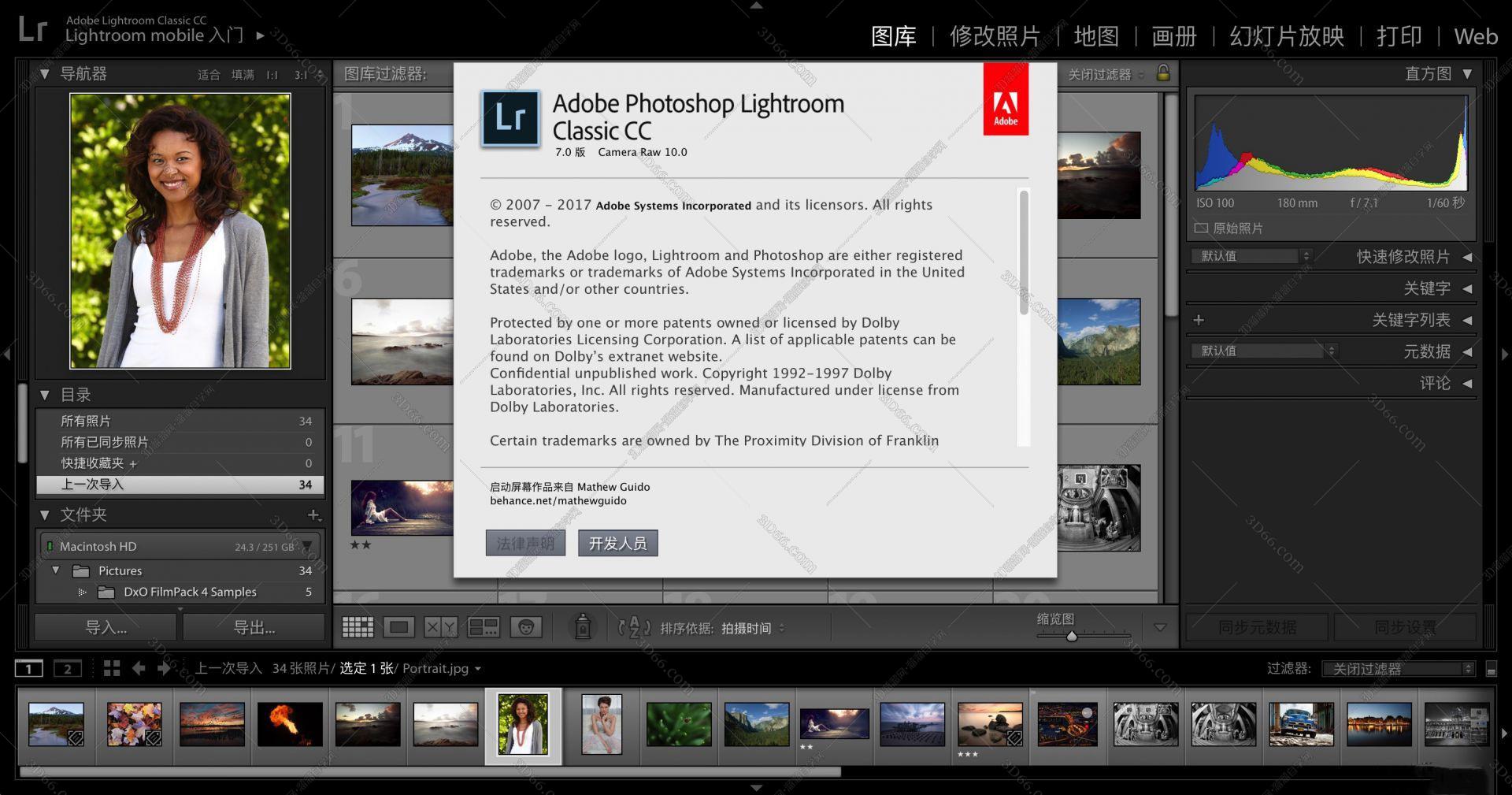Go back with left arrow in filmstrip bar
Image resolution: width=1512 pixels, height=795 pixels.
tap(139, 668)
